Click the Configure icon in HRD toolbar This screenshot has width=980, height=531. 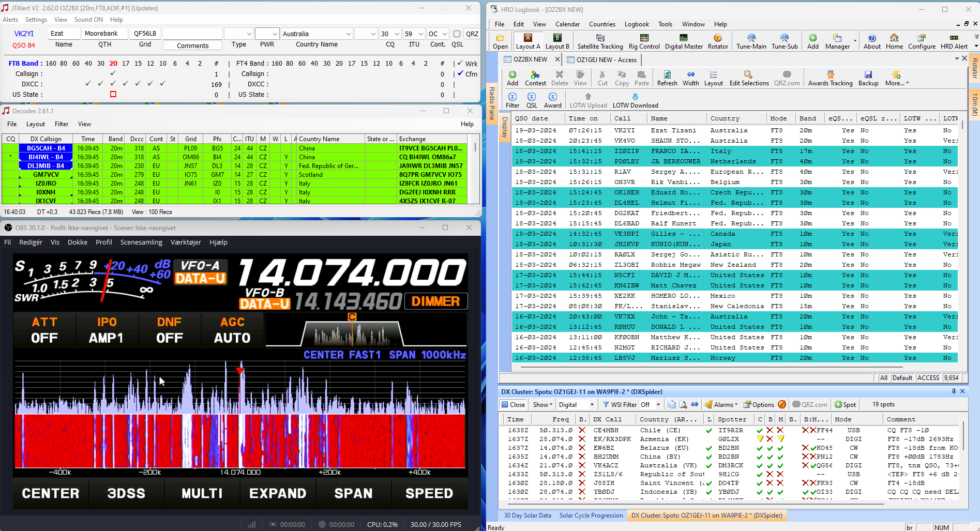pos(921,41)
